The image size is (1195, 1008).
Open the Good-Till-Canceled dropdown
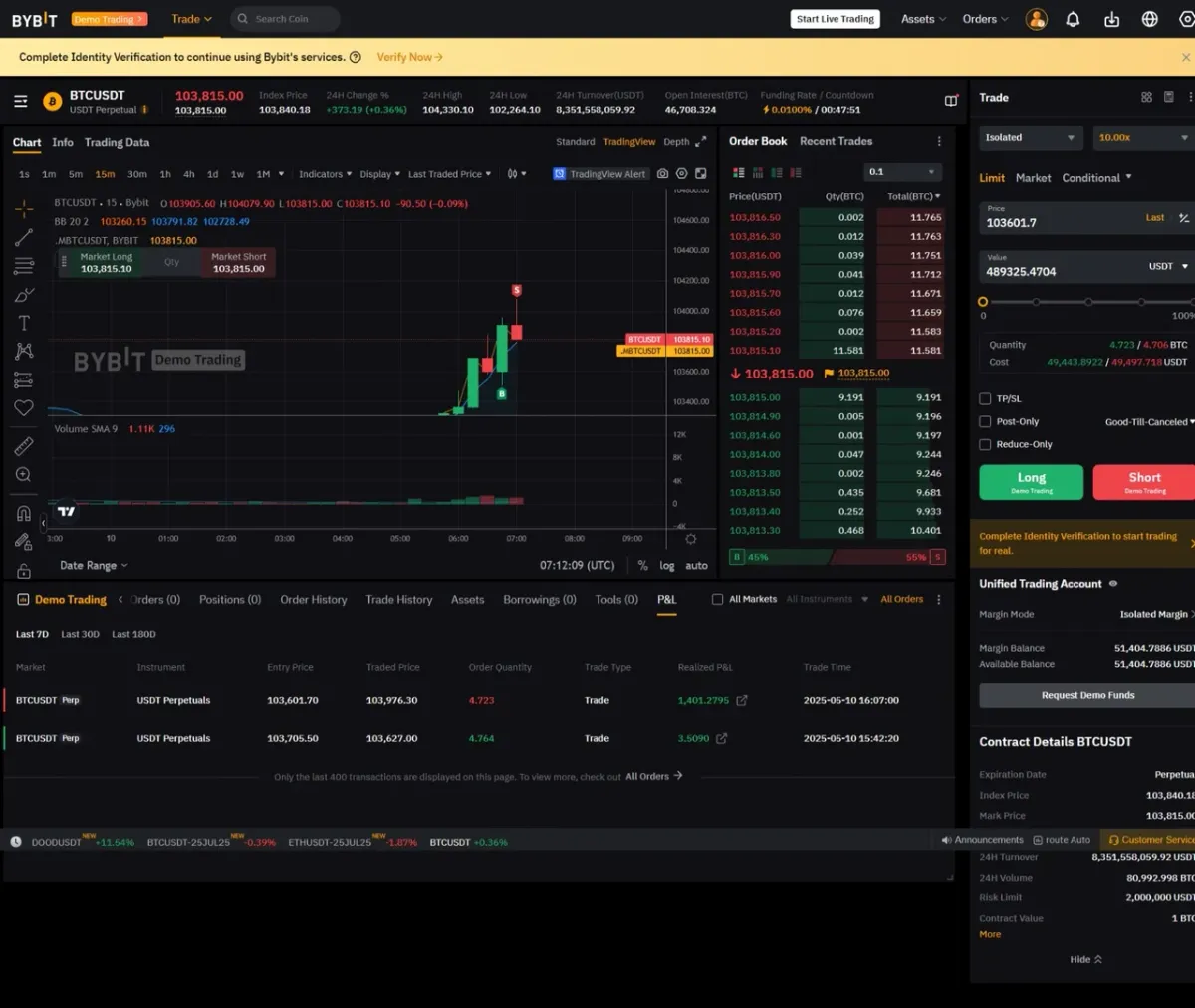click(x=1149, y=422)
